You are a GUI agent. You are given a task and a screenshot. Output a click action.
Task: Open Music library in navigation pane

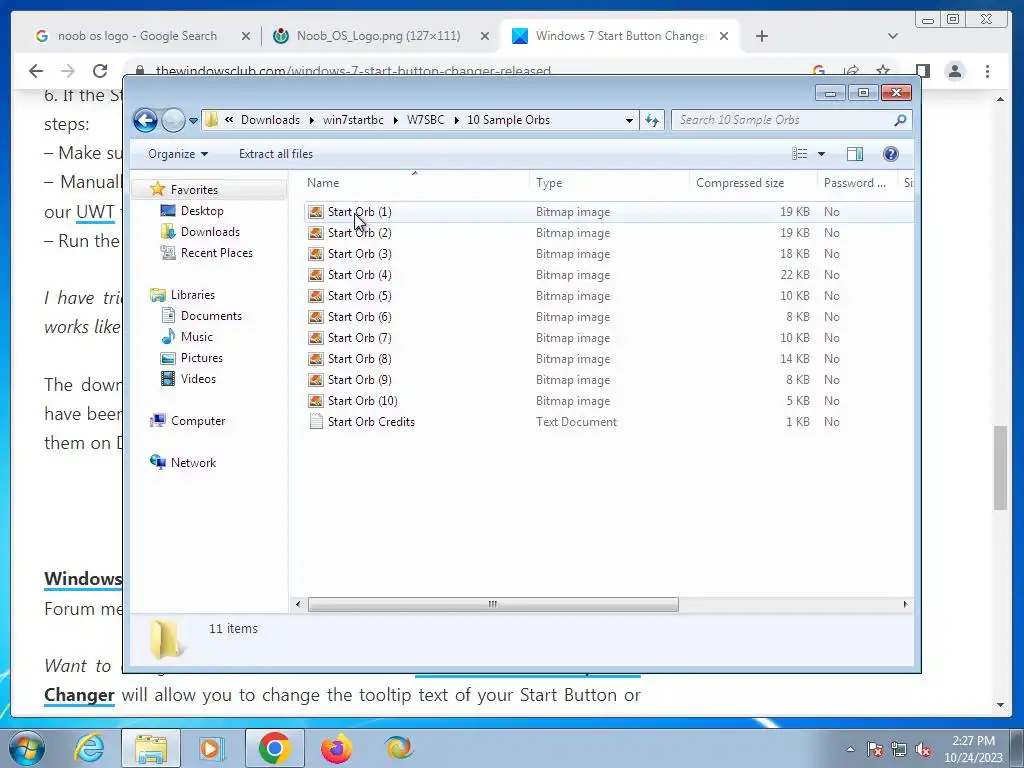coord(197,337)
